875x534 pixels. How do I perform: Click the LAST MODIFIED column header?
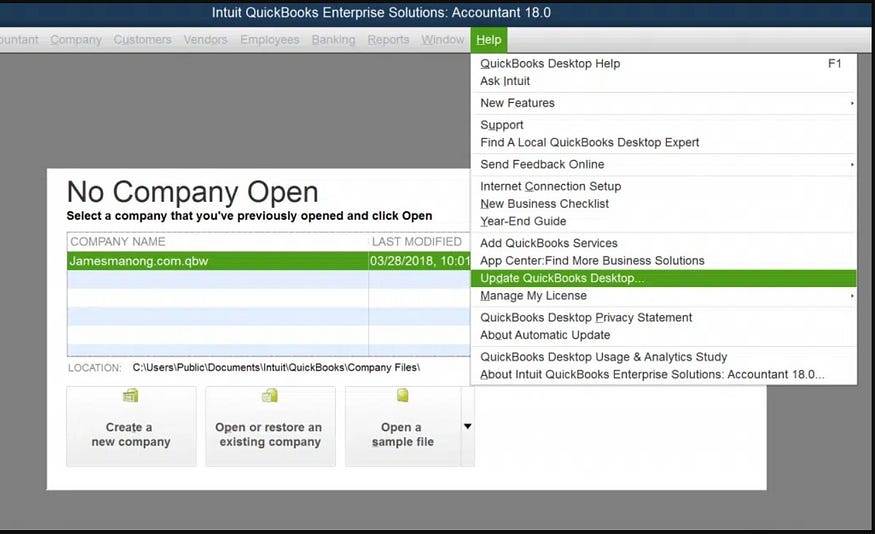pyautogui.click(x=419, y=242)
